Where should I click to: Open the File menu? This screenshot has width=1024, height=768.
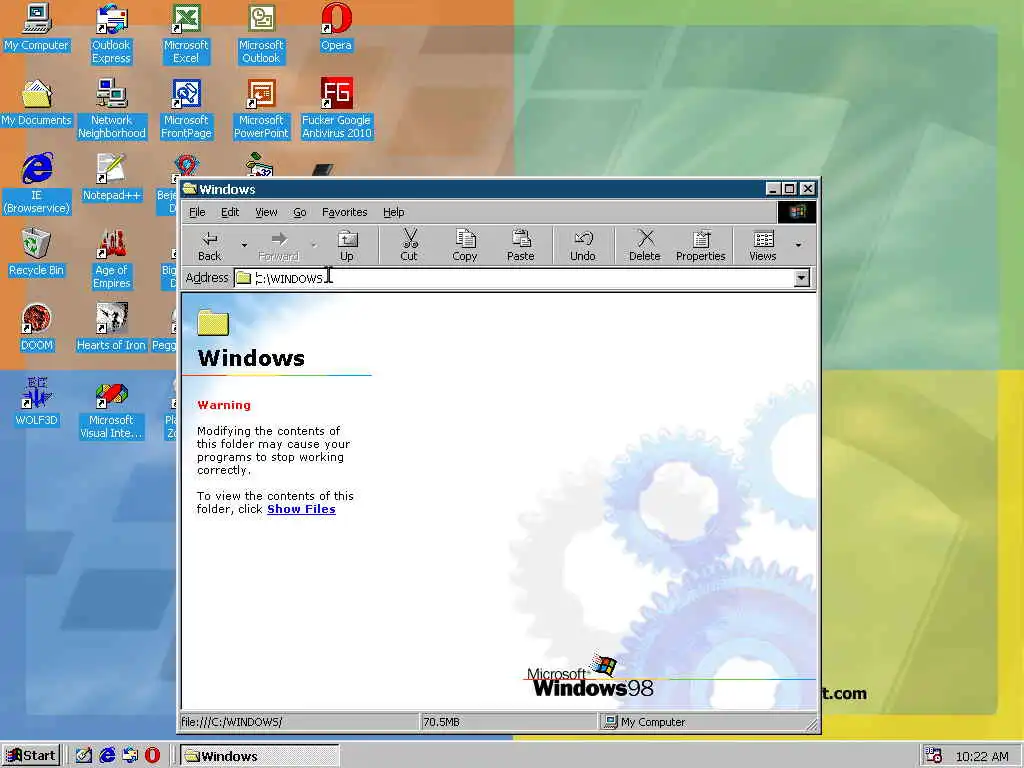197,212
